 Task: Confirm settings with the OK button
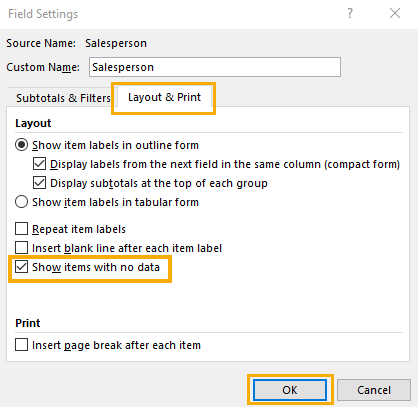[290, 390]
